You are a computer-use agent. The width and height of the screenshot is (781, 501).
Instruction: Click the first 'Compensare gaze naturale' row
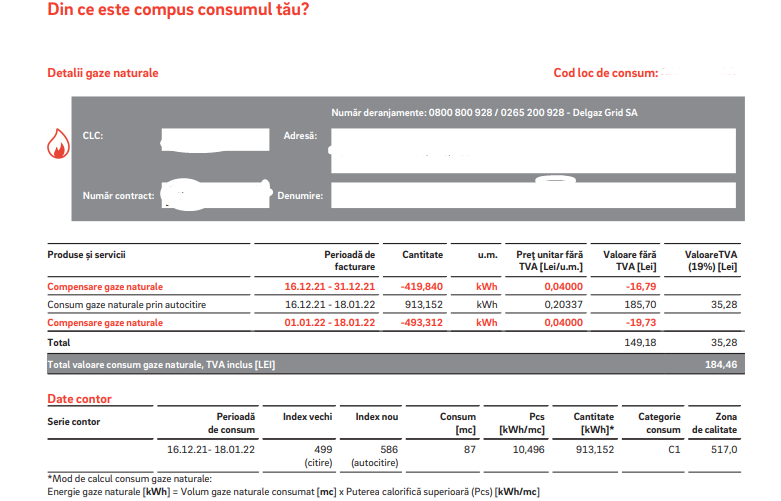(394, 287)
